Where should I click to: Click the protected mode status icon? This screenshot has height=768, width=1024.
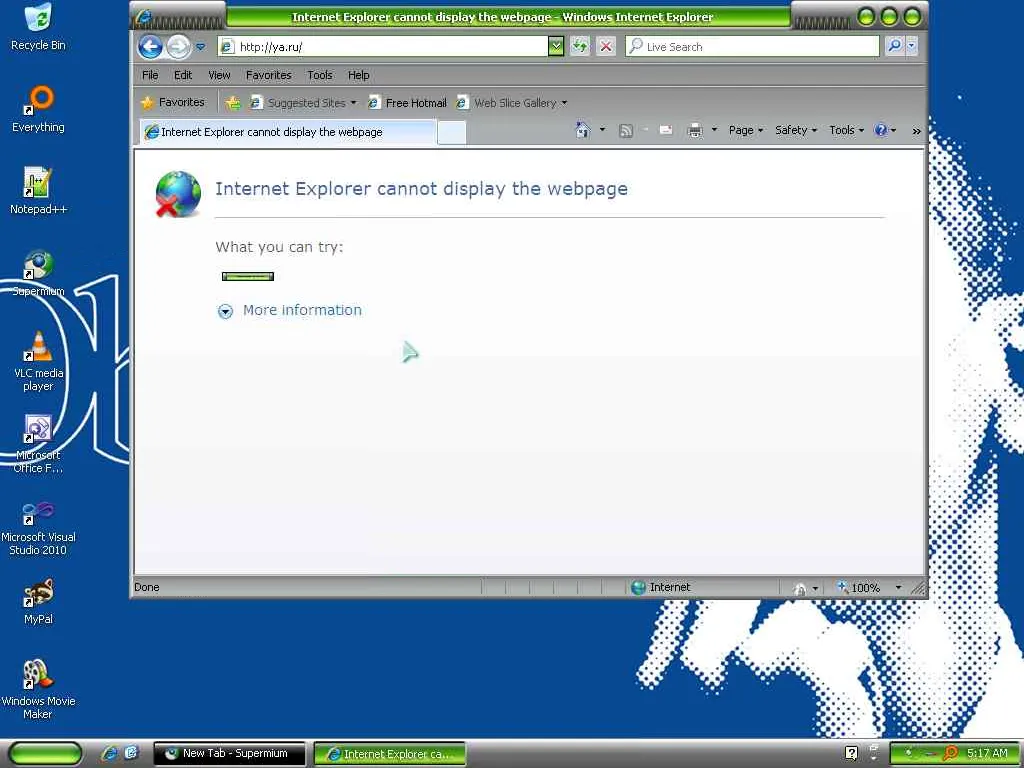(x=800, y=588)
